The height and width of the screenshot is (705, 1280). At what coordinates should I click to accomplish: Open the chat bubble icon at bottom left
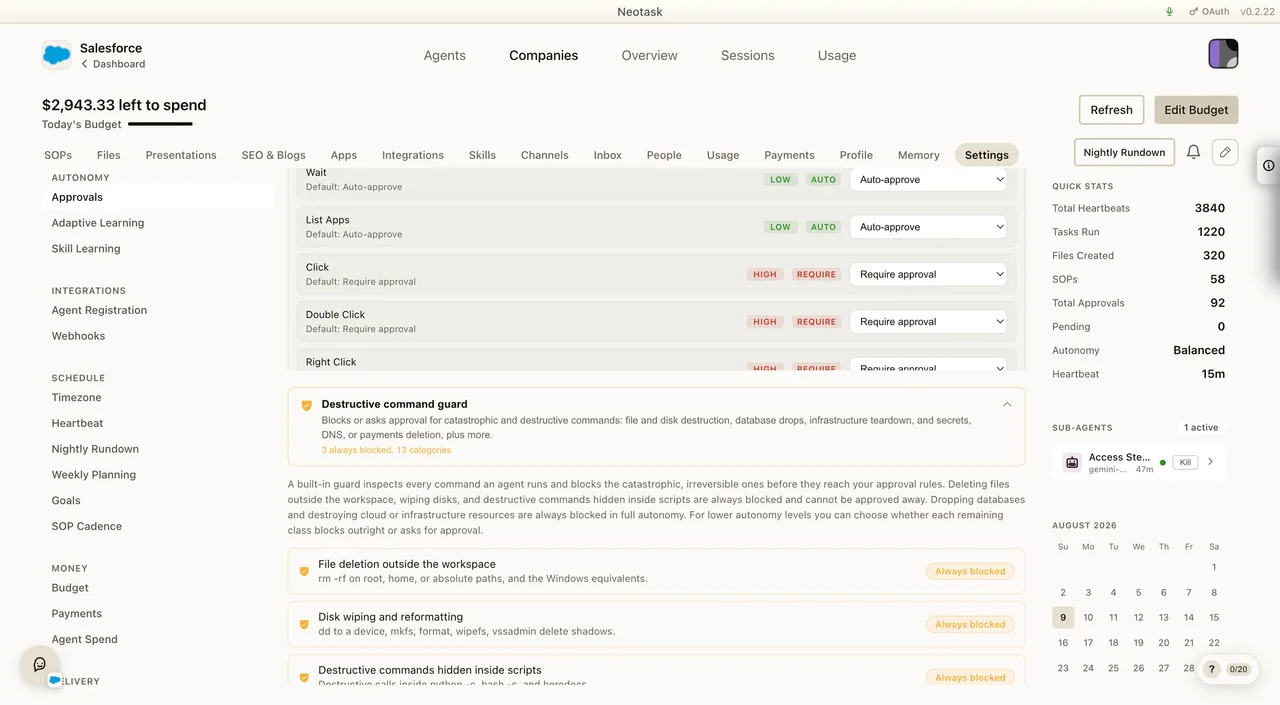pos(40,664)
